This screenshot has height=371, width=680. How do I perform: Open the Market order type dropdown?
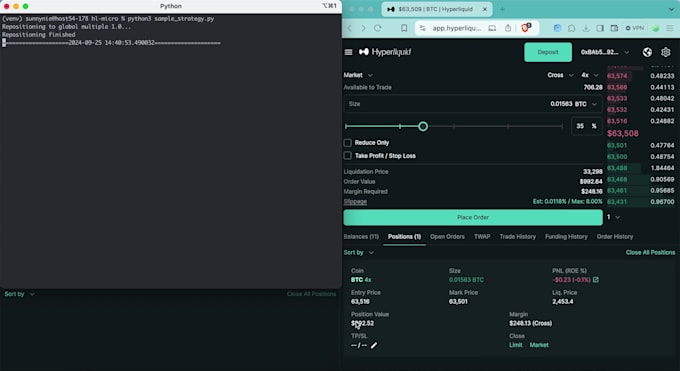pyautogui.click(x=358, y=75)
